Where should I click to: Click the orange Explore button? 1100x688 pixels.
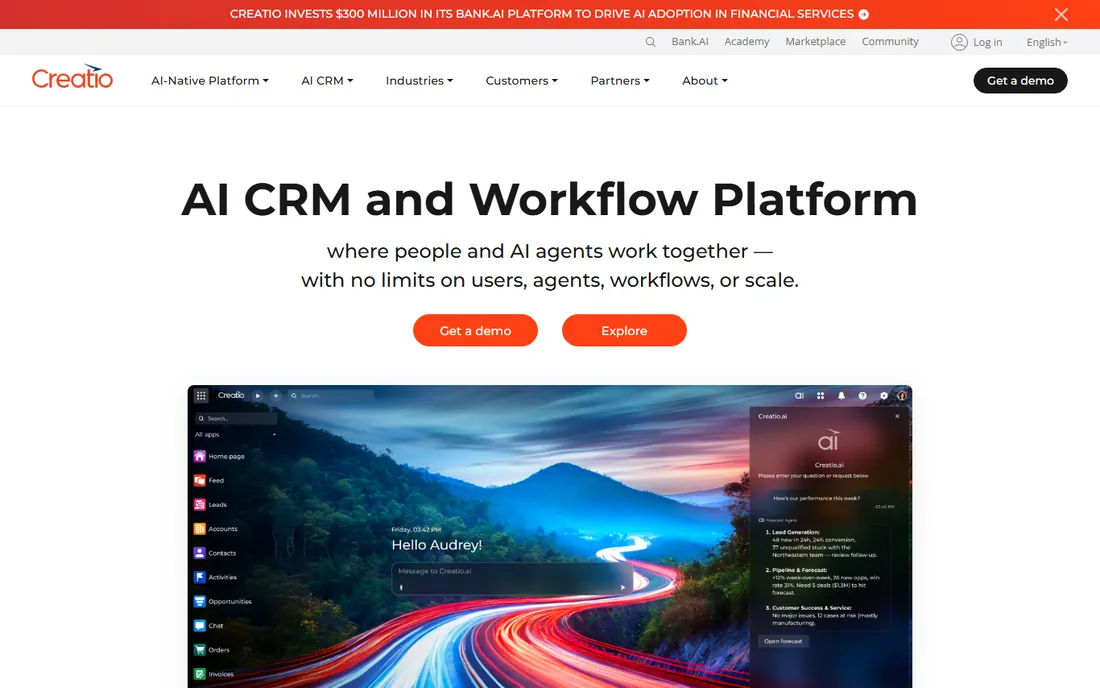click(x=624, y=330)
